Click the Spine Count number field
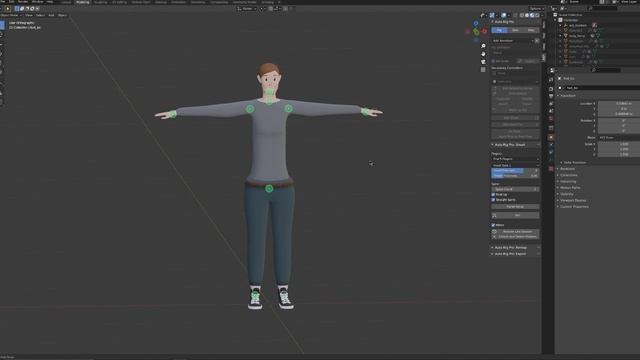This screenshot has width=640, height=360. click(515, 189)
